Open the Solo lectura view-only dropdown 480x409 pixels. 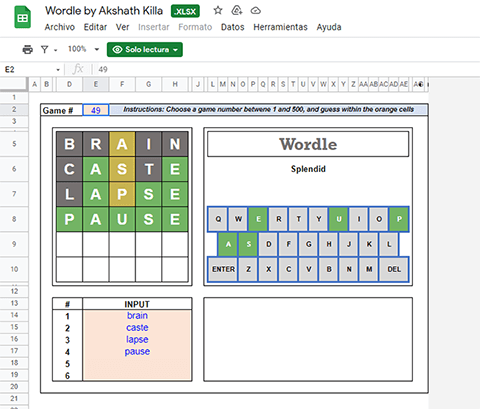pos(145,49)
